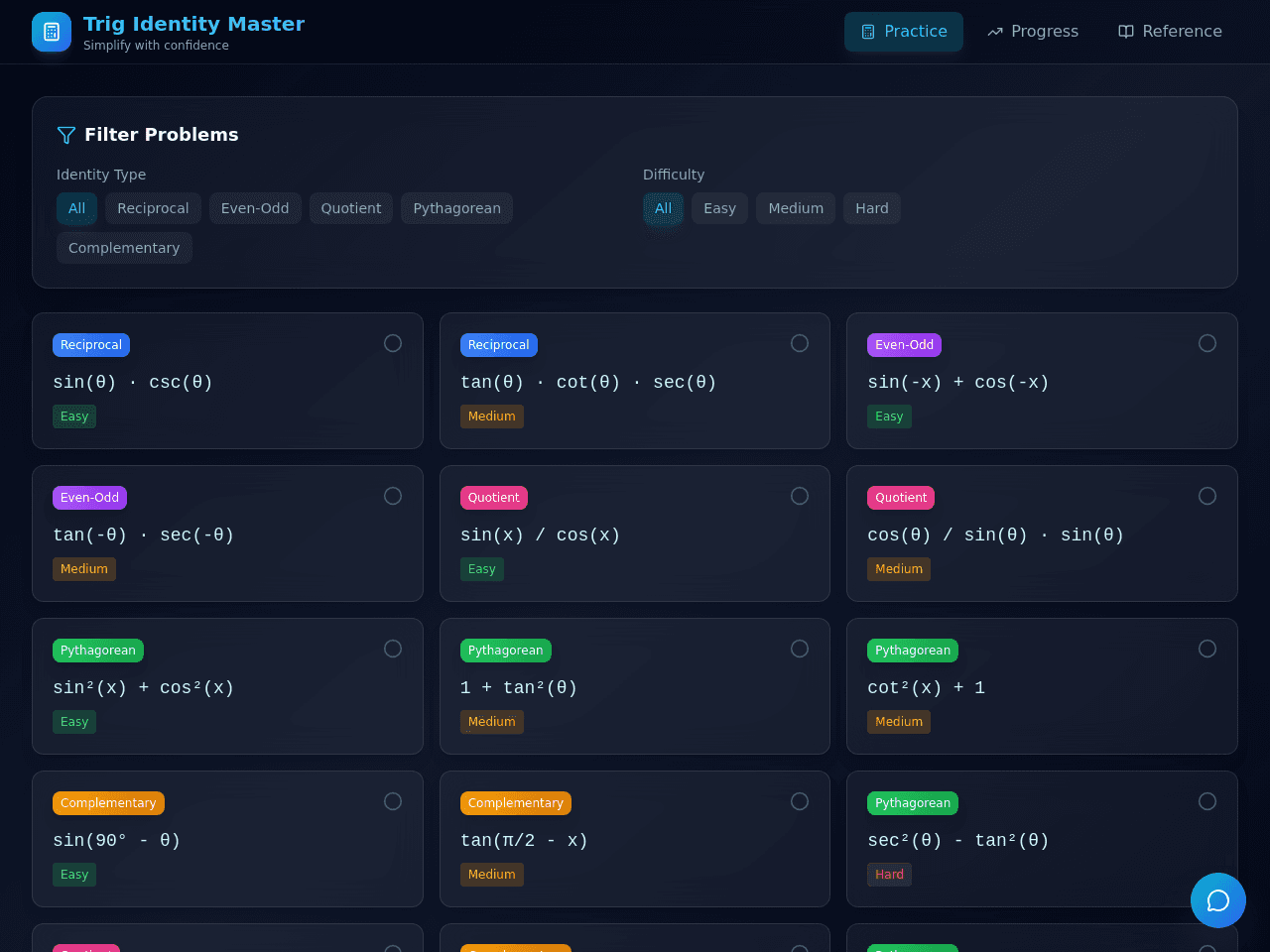Open the Practice tab
1270x952 pixels.
(x=904, y=32)
